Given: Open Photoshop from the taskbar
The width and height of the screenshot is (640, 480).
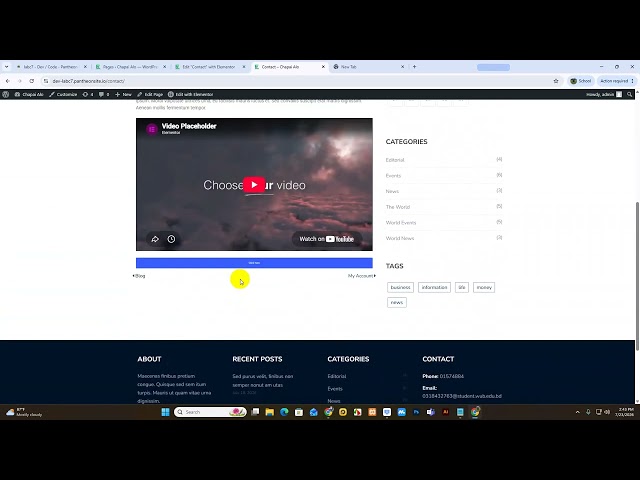Looking at the screenshot, I should 416,412.
